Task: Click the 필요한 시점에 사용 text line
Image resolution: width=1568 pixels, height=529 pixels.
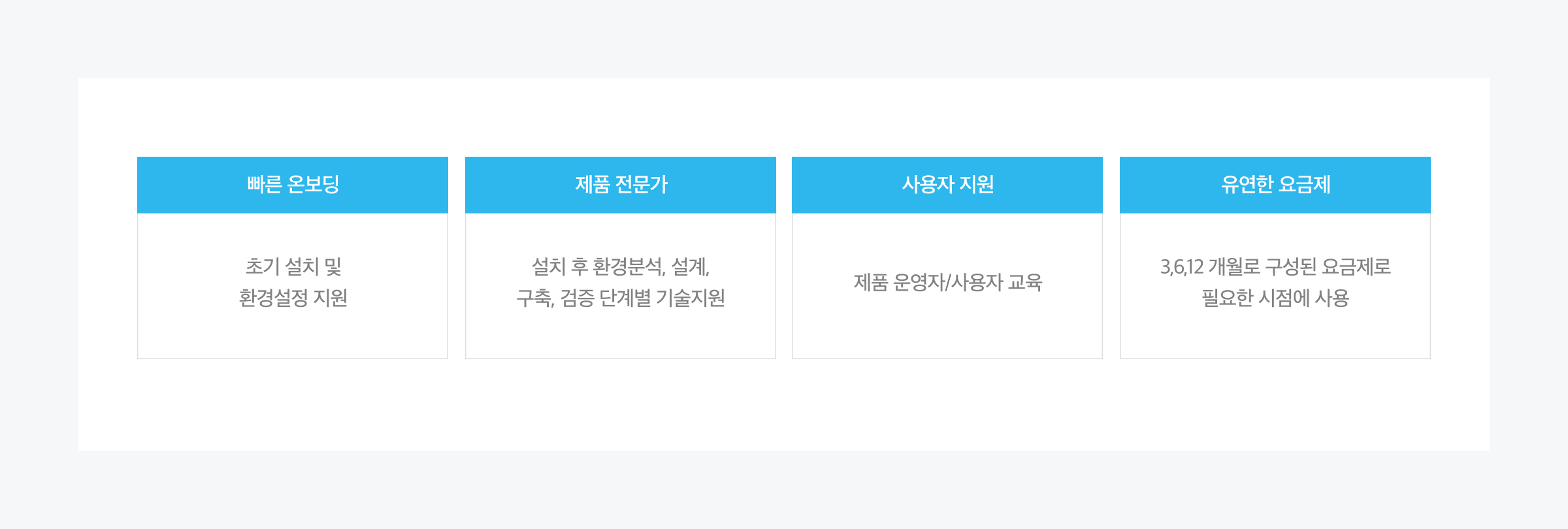Action: pos(1275,298)
